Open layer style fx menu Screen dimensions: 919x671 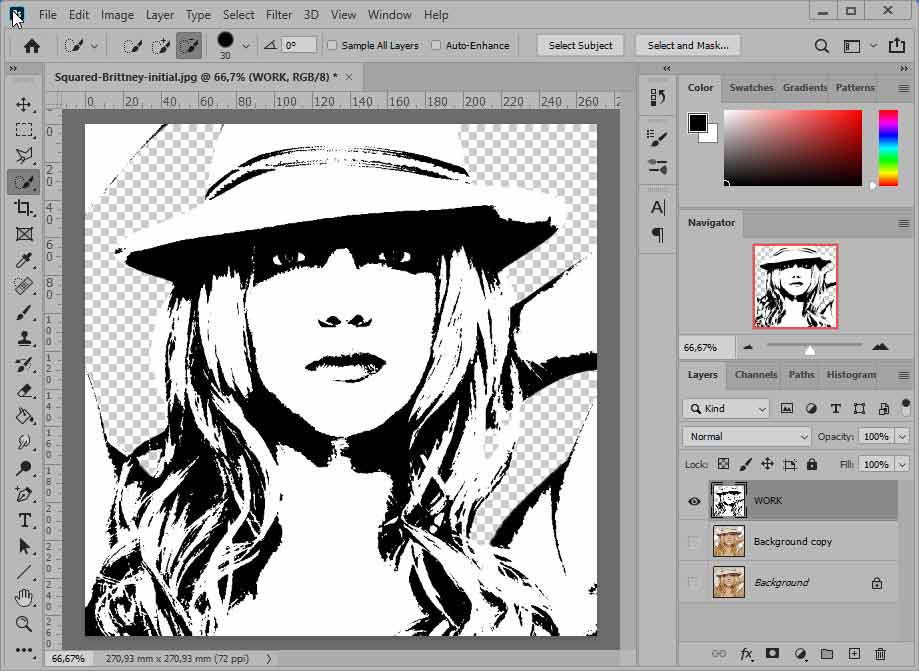[x=746, y=653]
